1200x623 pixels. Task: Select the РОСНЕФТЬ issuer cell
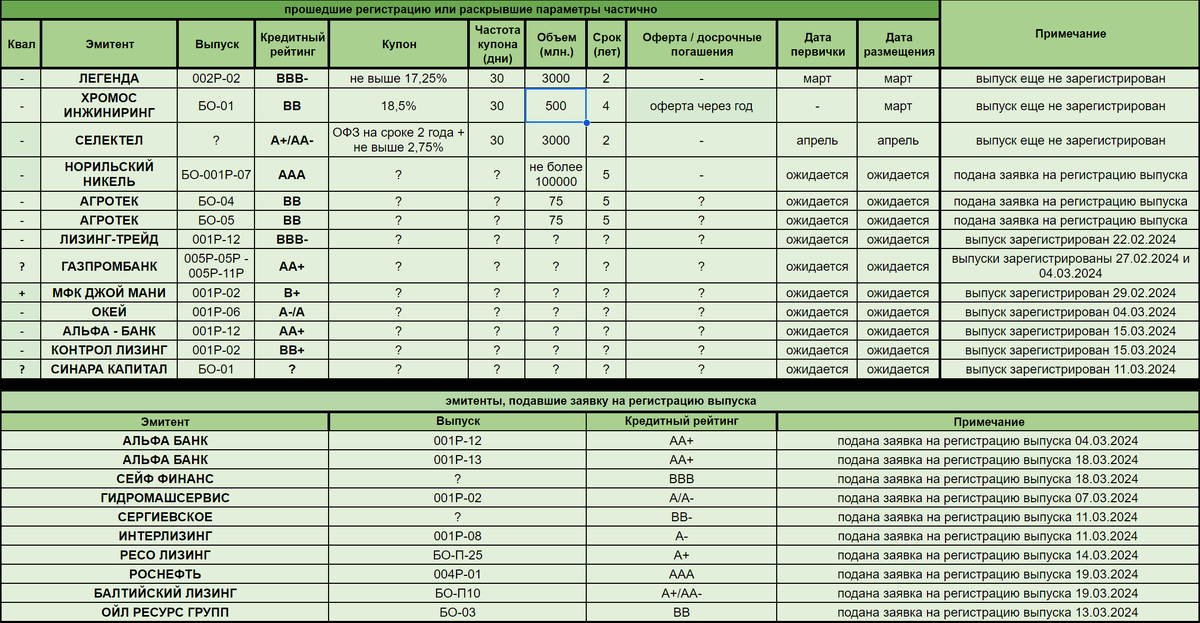tap(165, 574)
